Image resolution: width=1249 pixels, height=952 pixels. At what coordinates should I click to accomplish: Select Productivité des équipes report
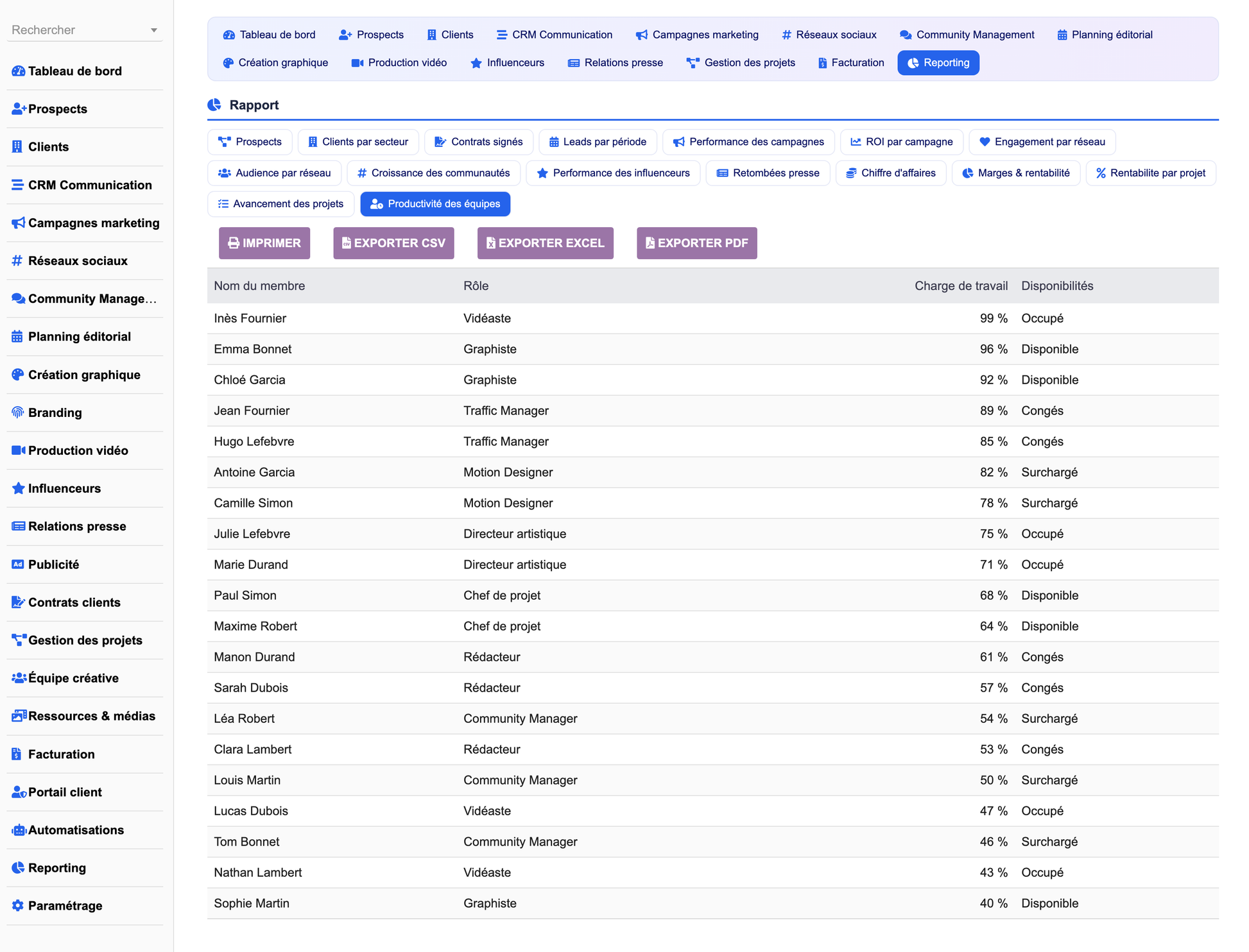[x=435, y=204]
